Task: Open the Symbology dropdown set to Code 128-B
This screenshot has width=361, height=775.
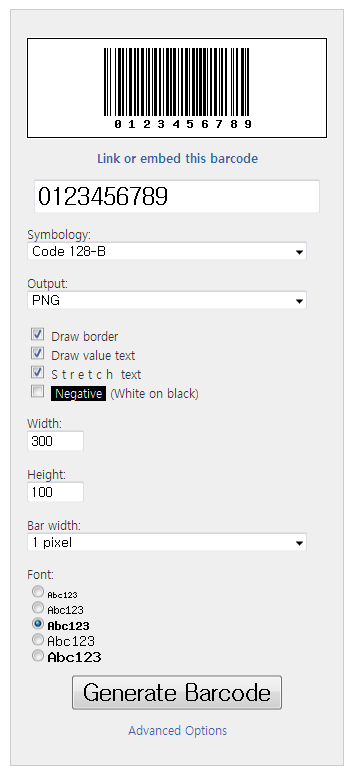Action: point(167,251)
